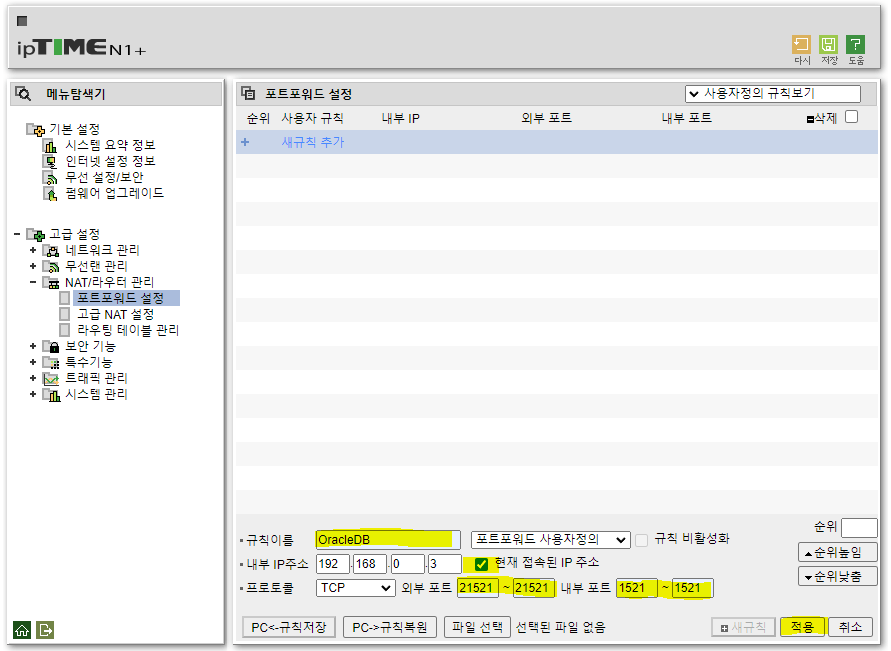The image size is (891, 651).
Task: Expand the 시스템 관리 node
Action: (33, 394)
